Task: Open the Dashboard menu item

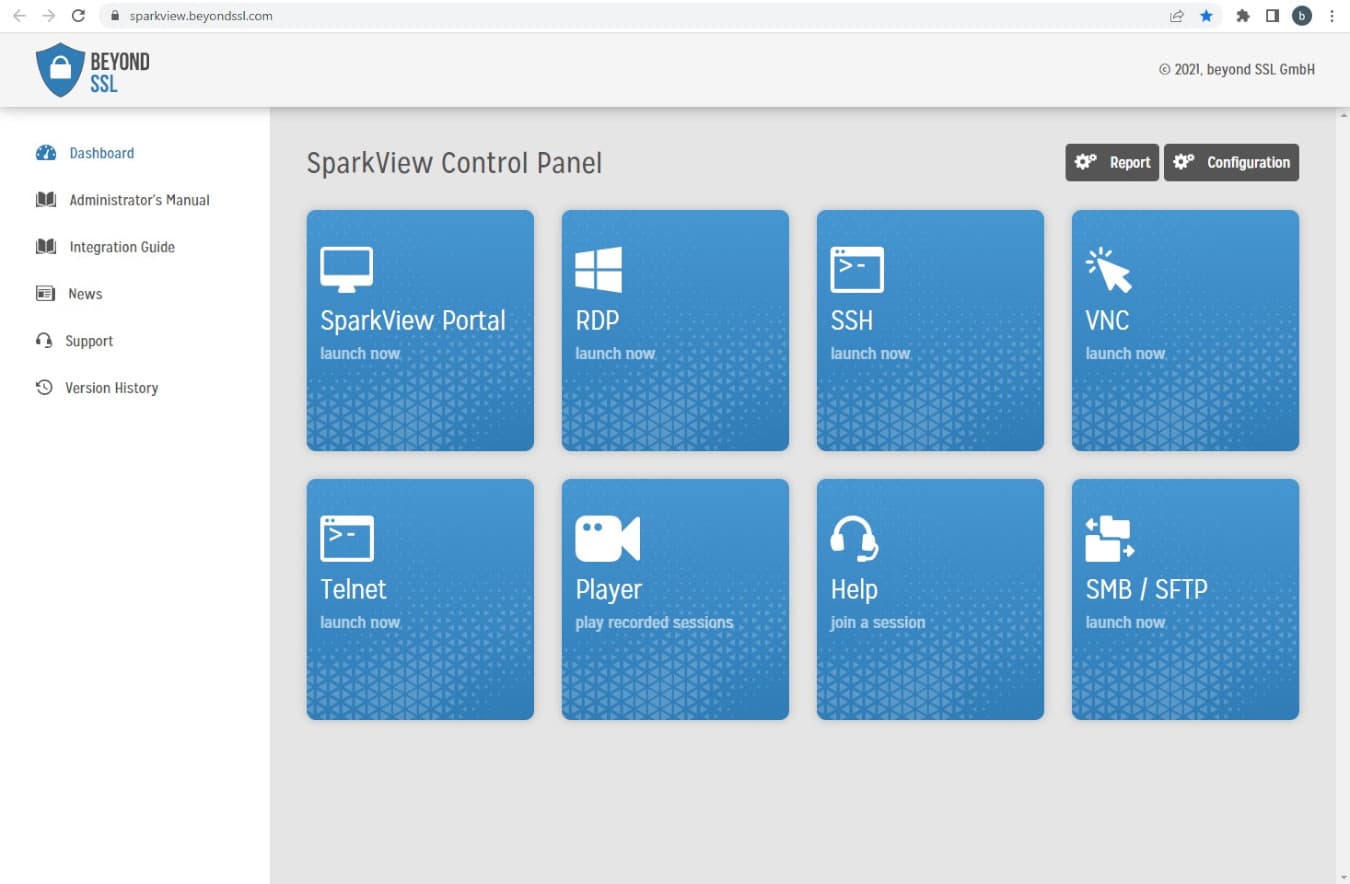Action: [x=101, y=153]
